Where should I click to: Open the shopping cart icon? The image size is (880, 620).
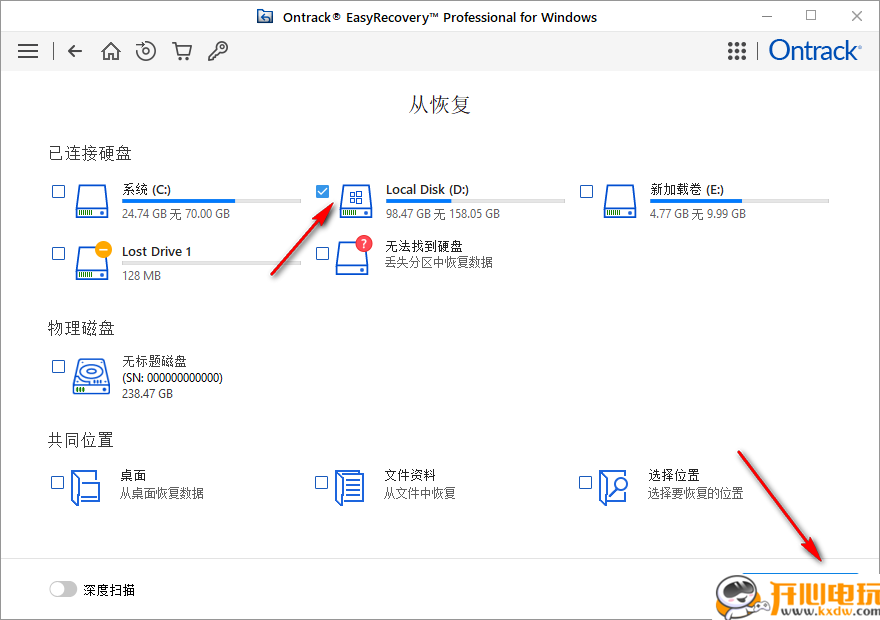click(182, 50)
